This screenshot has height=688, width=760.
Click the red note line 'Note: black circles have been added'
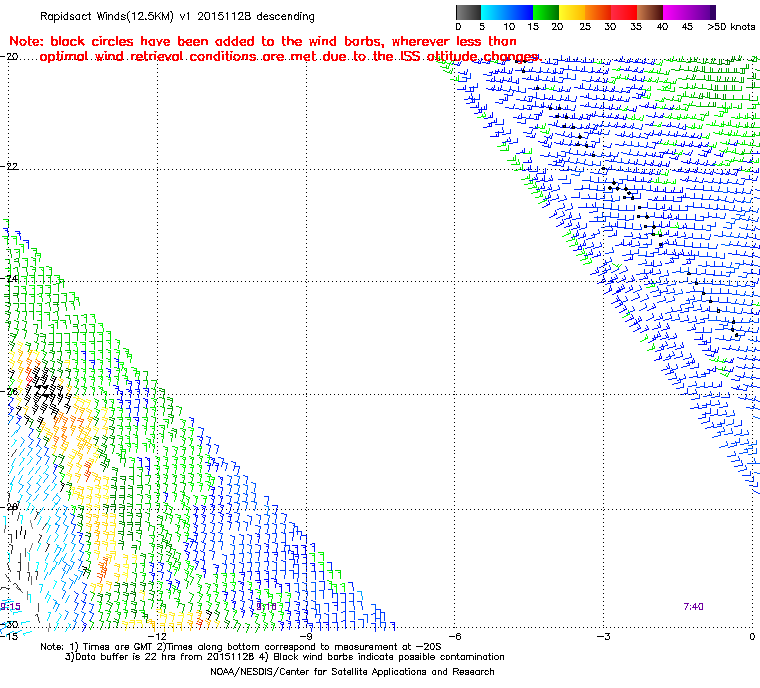[263, 41]
